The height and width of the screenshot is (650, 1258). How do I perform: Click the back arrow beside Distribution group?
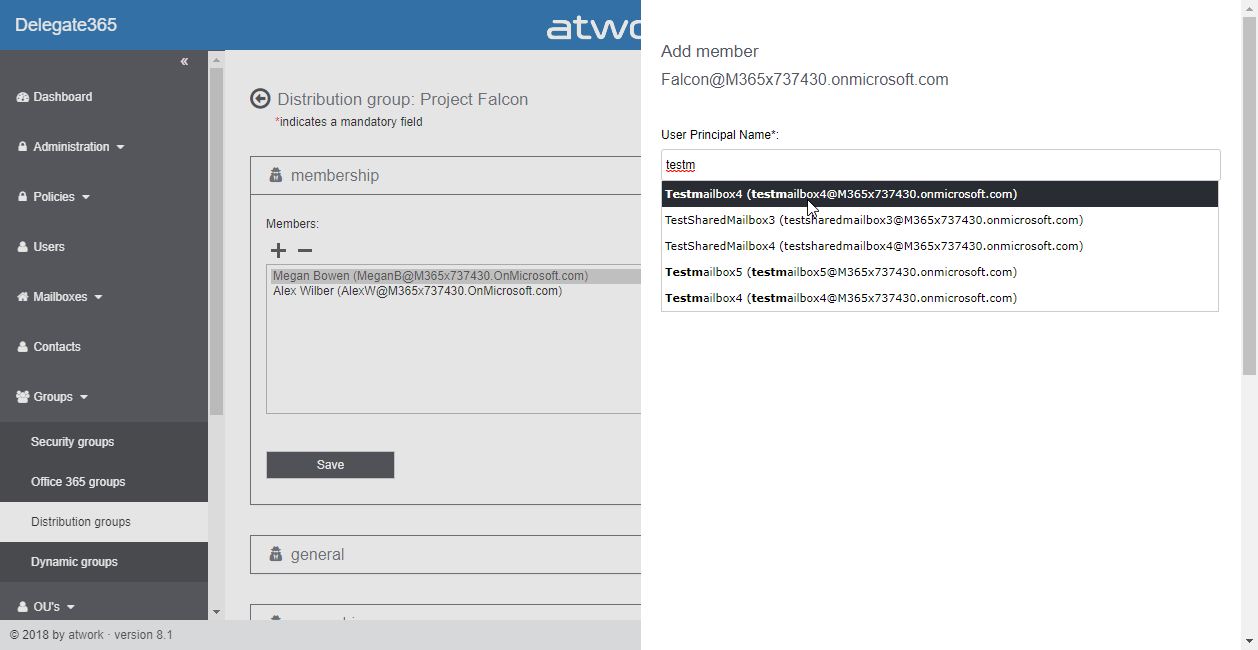(x=260, y=98)
